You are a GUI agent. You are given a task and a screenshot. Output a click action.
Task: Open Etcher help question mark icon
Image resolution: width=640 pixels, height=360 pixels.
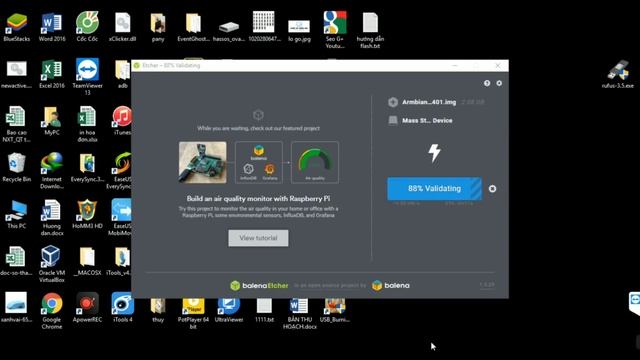coord(487,83)
